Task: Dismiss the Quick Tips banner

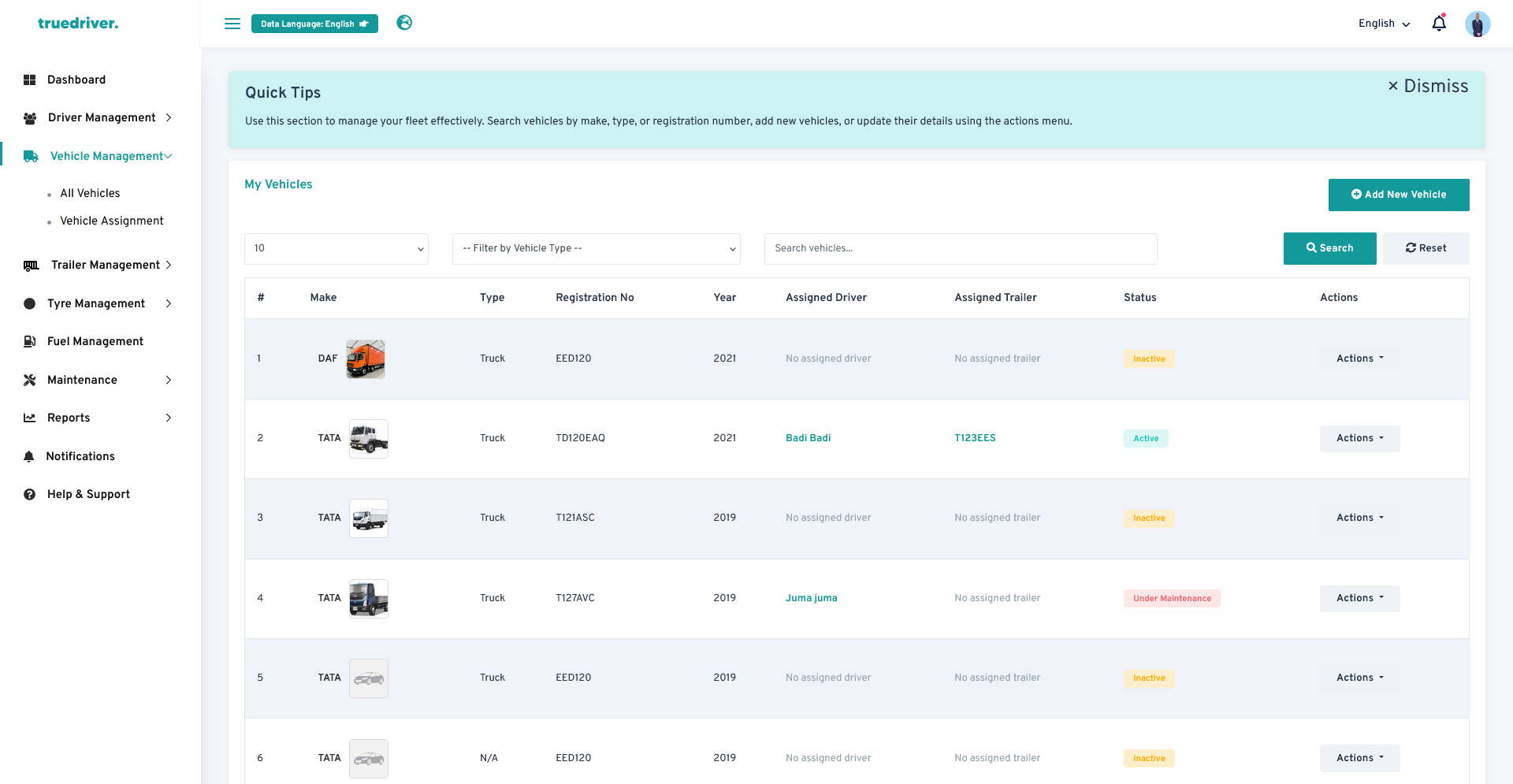Action: click(1427, 86)
